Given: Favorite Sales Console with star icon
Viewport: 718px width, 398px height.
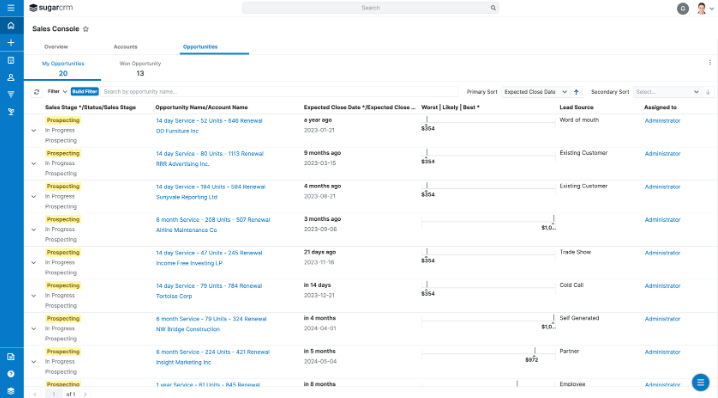Looking at the screenshot, I should (86, 29).
